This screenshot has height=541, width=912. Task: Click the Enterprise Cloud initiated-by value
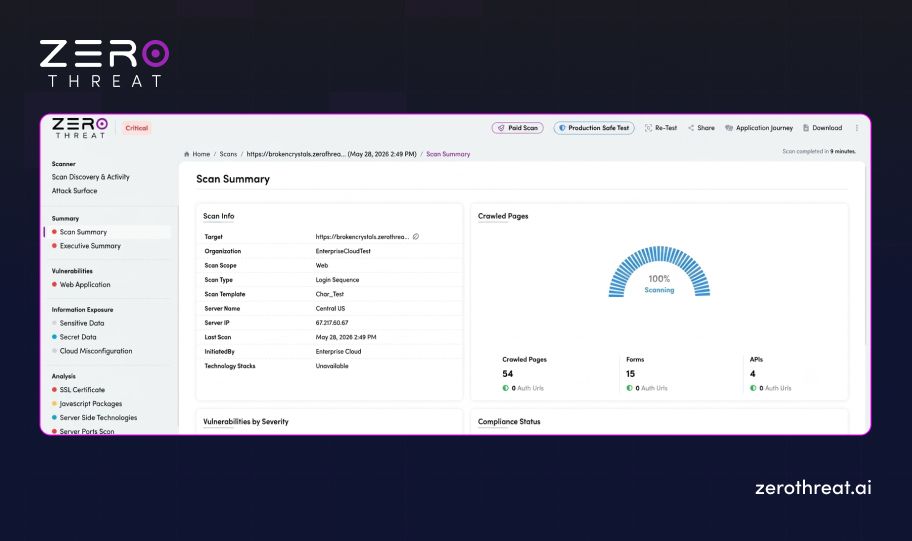click(339, 351)
